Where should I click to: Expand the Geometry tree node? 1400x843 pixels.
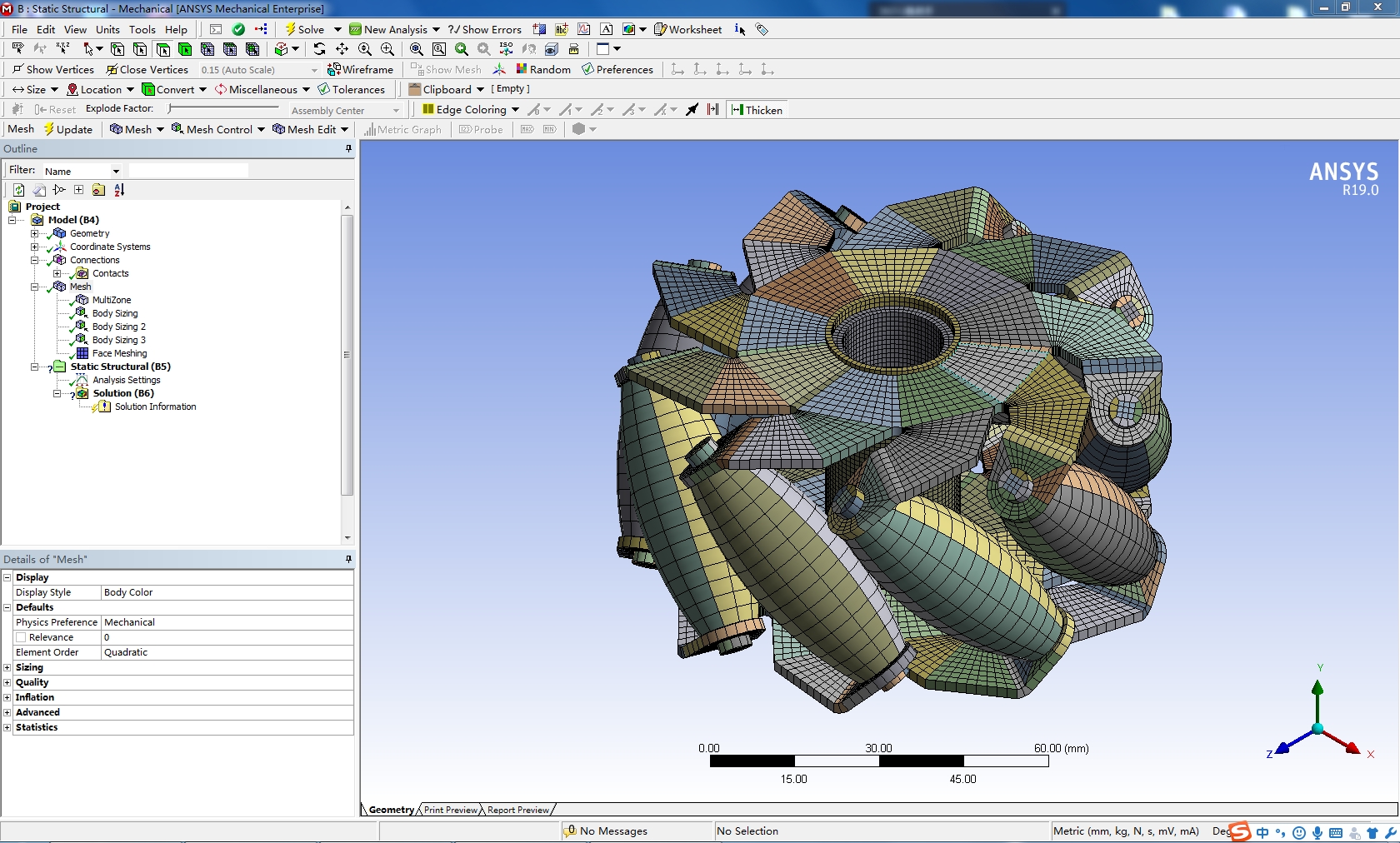pos(34,233)
